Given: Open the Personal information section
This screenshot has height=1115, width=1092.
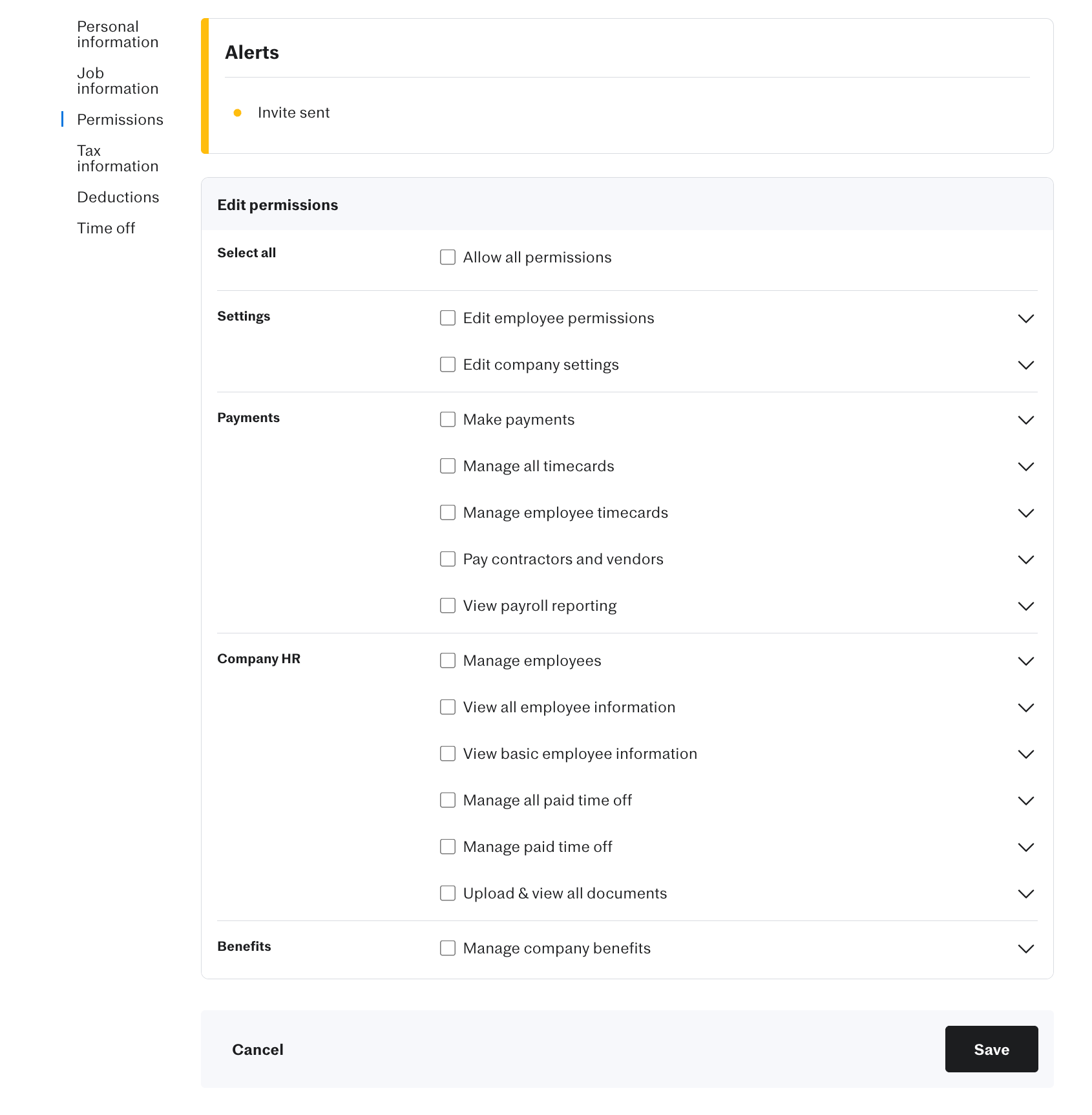Looking at the screenshot, I should coord(117,34).
